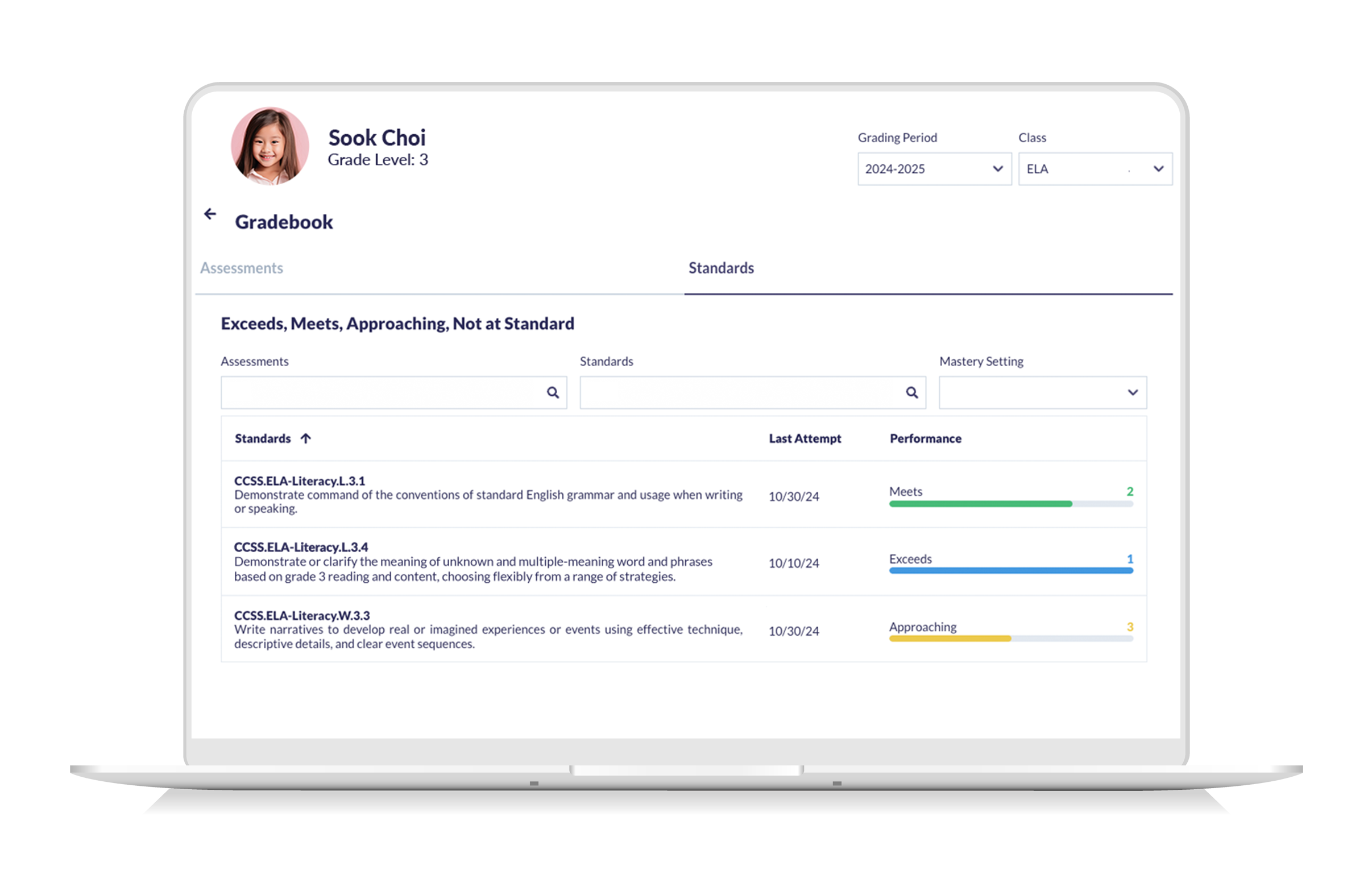Switch to the Assessments tab
The image size is (1372, 895).
pos(242,268)
